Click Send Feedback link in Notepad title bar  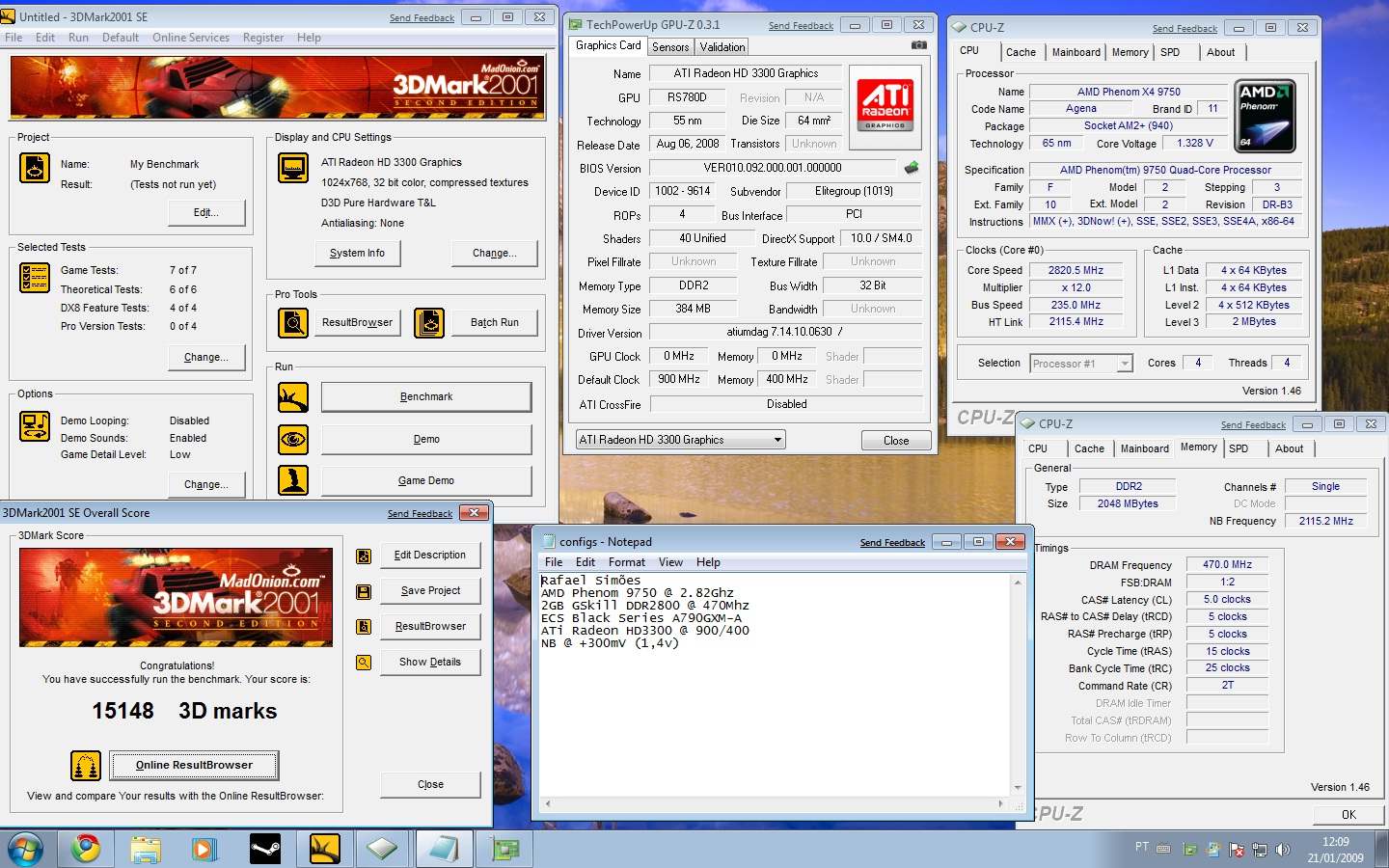click(x=892, y=543)
